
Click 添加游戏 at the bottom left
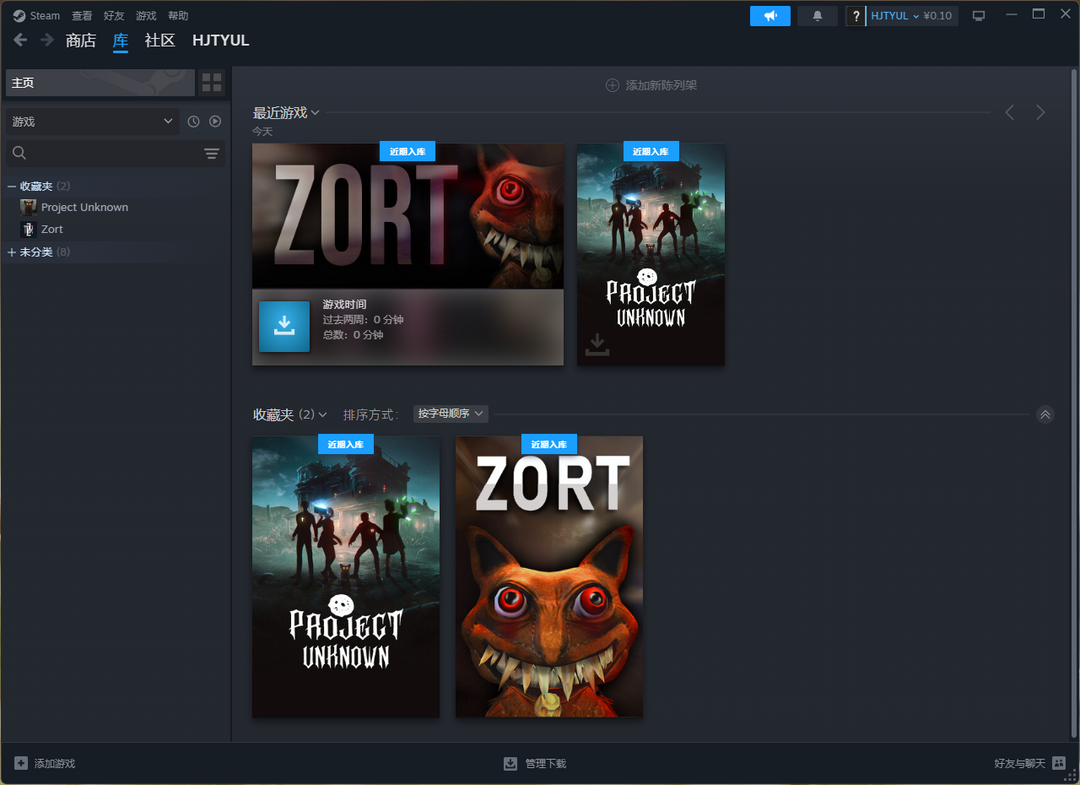45,764
